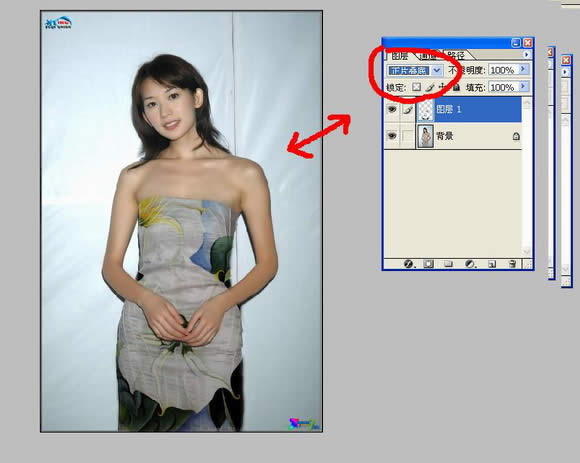Toggle lock position icon

442,87
